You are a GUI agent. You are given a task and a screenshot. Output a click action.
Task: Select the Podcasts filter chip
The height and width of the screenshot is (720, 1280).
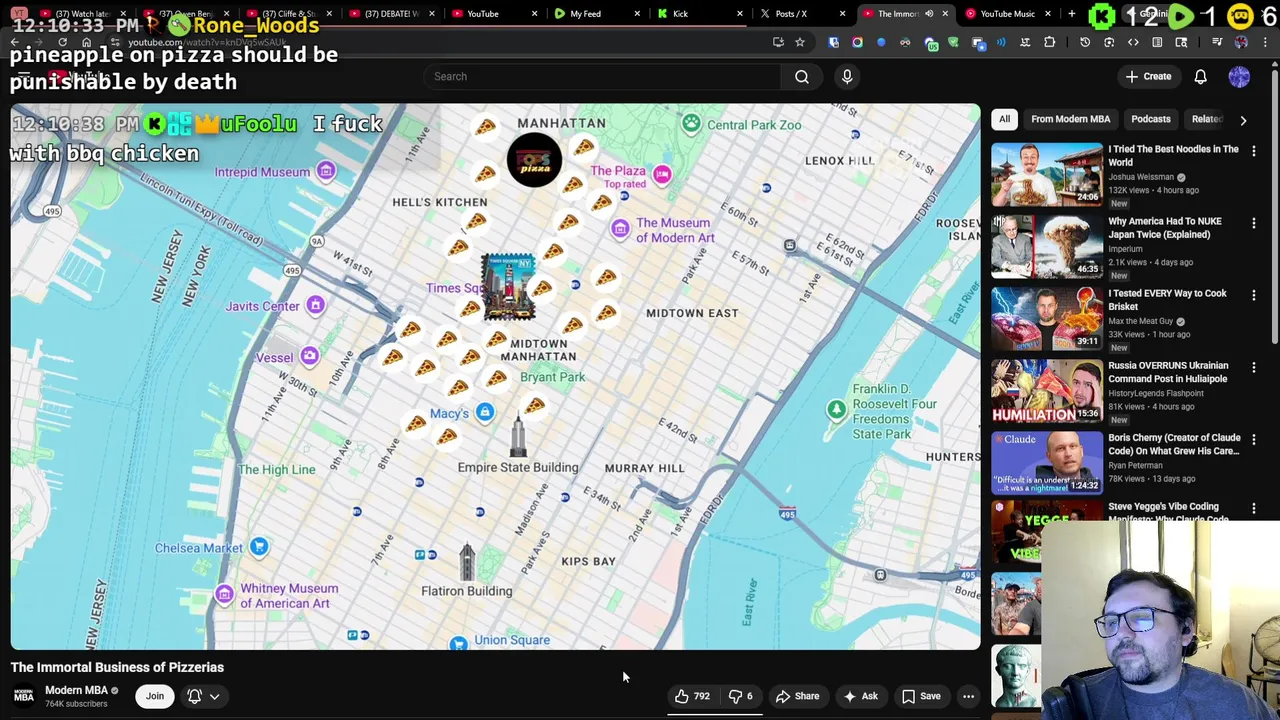click(1150, 119)
